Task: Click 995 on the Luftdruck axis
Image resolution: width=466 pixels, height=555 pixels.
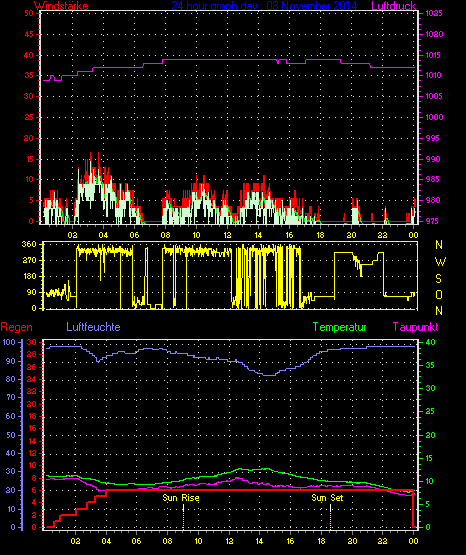Action: coord(433,138)
